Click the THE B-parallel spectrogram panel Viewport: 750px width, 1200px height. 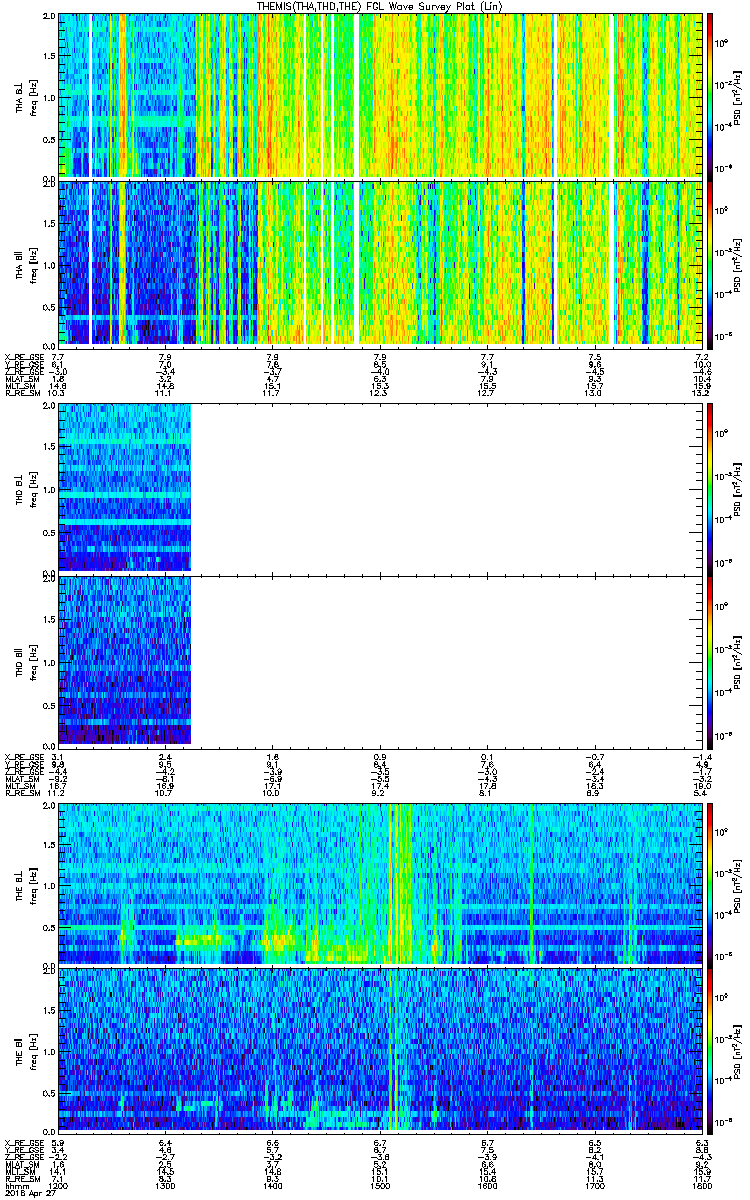381,1049
